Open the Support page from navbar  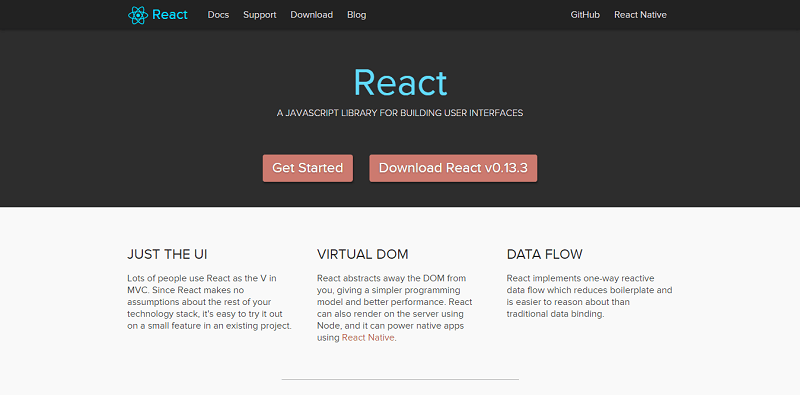coord(260,15)
